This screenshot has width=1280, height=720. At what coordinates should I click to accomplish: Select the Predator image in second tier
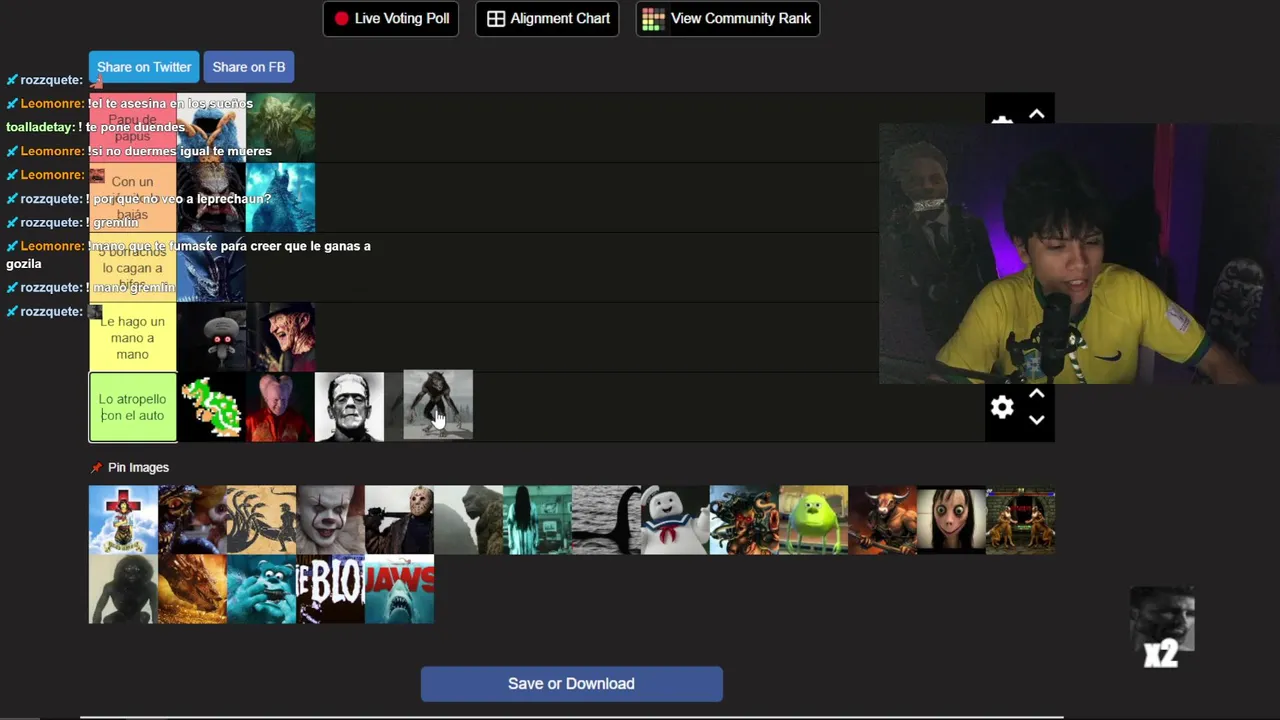point(211,197)
